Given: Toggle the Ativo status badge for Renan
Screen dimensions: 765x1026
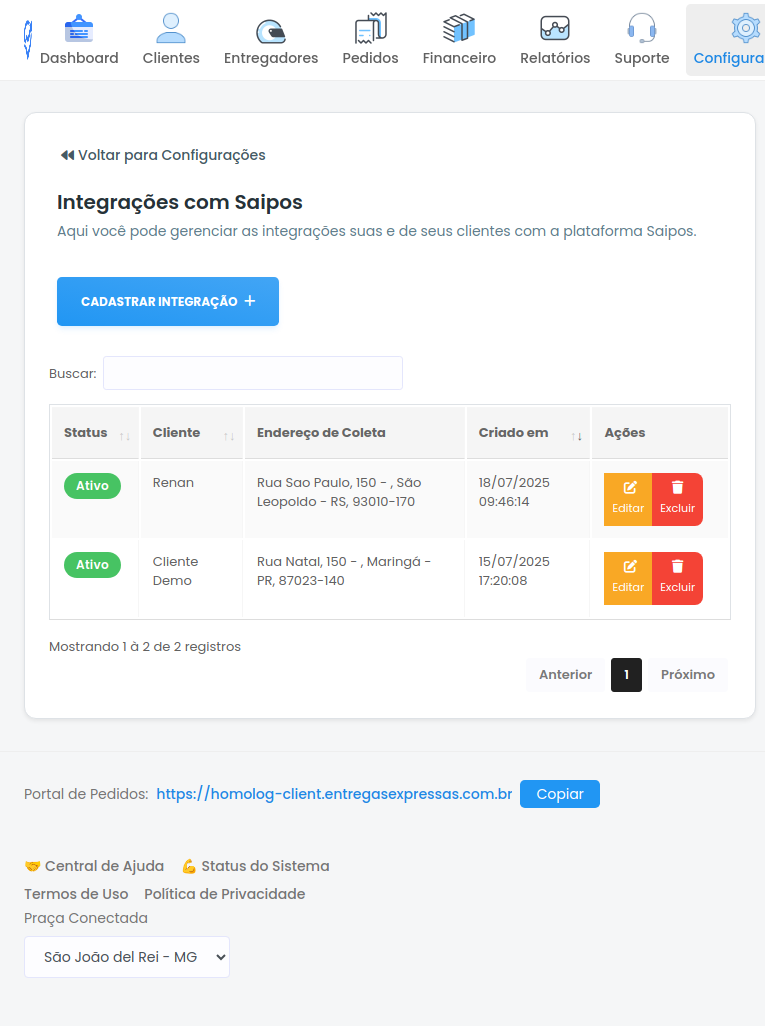Looking at the screenshot, I should [x=92, y=485].
